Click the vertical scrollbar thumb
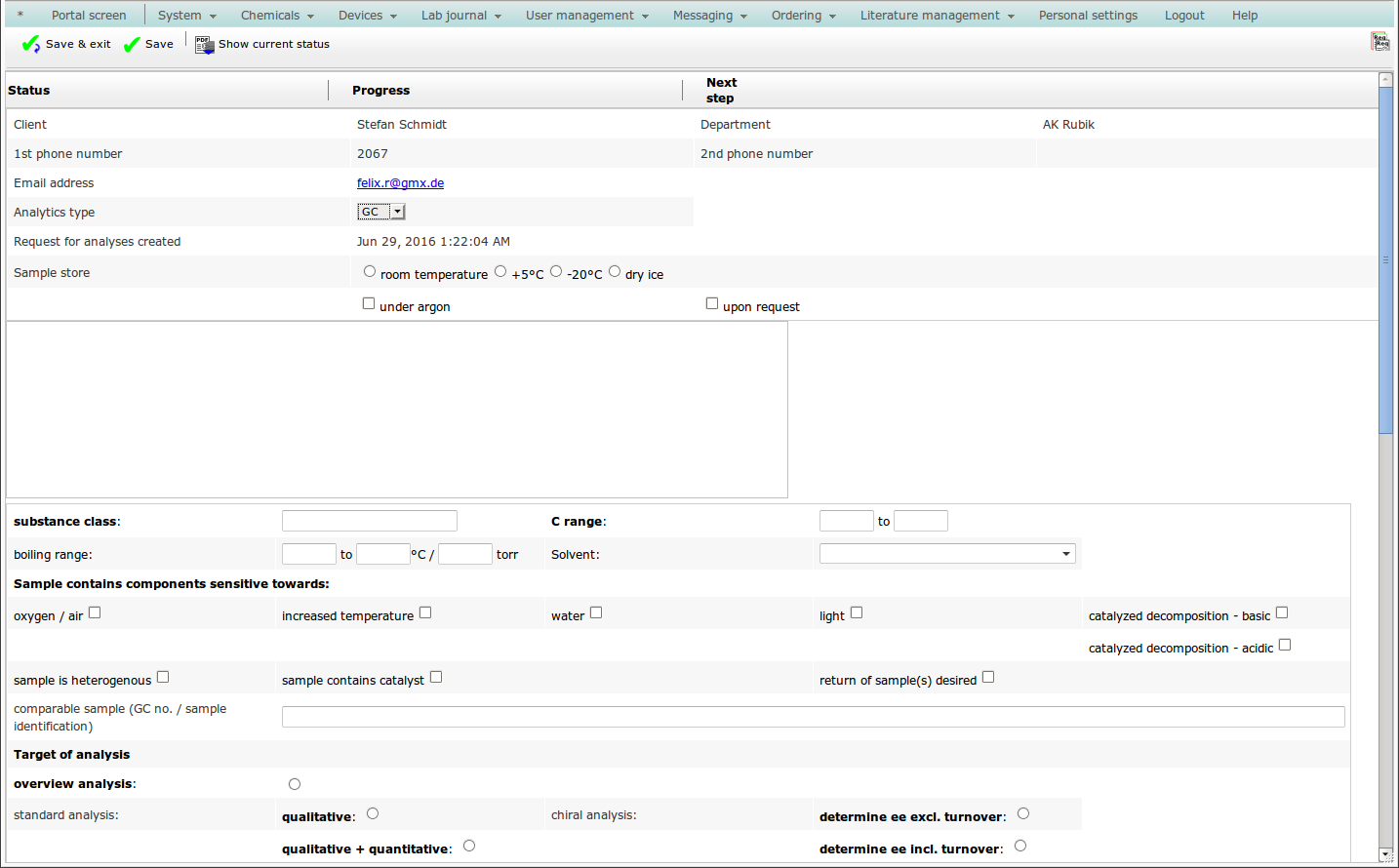Viewport: 1399px width, 868px height. click(x=1385, y=258)
